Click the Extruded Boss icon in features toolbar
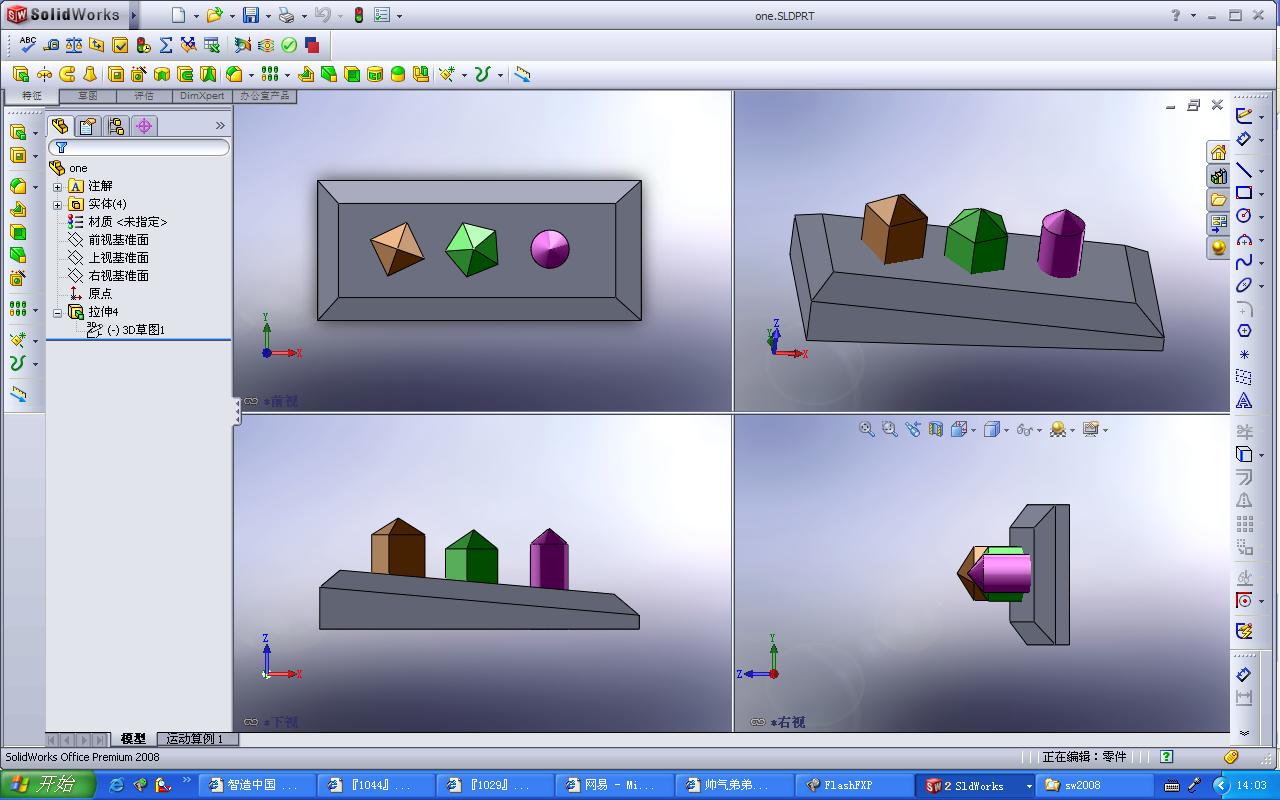 click(21, 74)
